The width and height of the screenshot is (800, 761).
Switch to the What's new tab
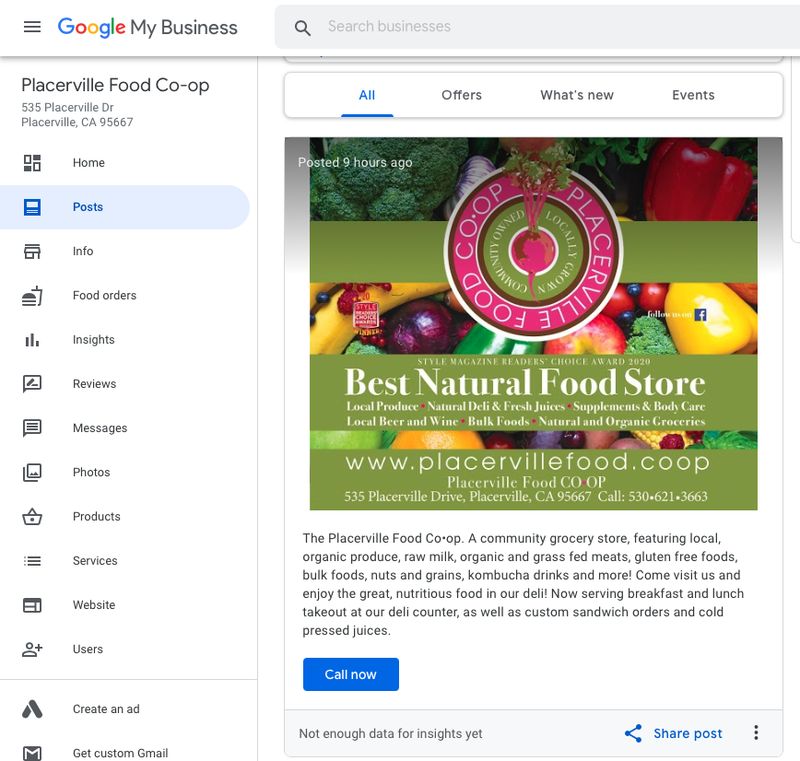(577, 95)
